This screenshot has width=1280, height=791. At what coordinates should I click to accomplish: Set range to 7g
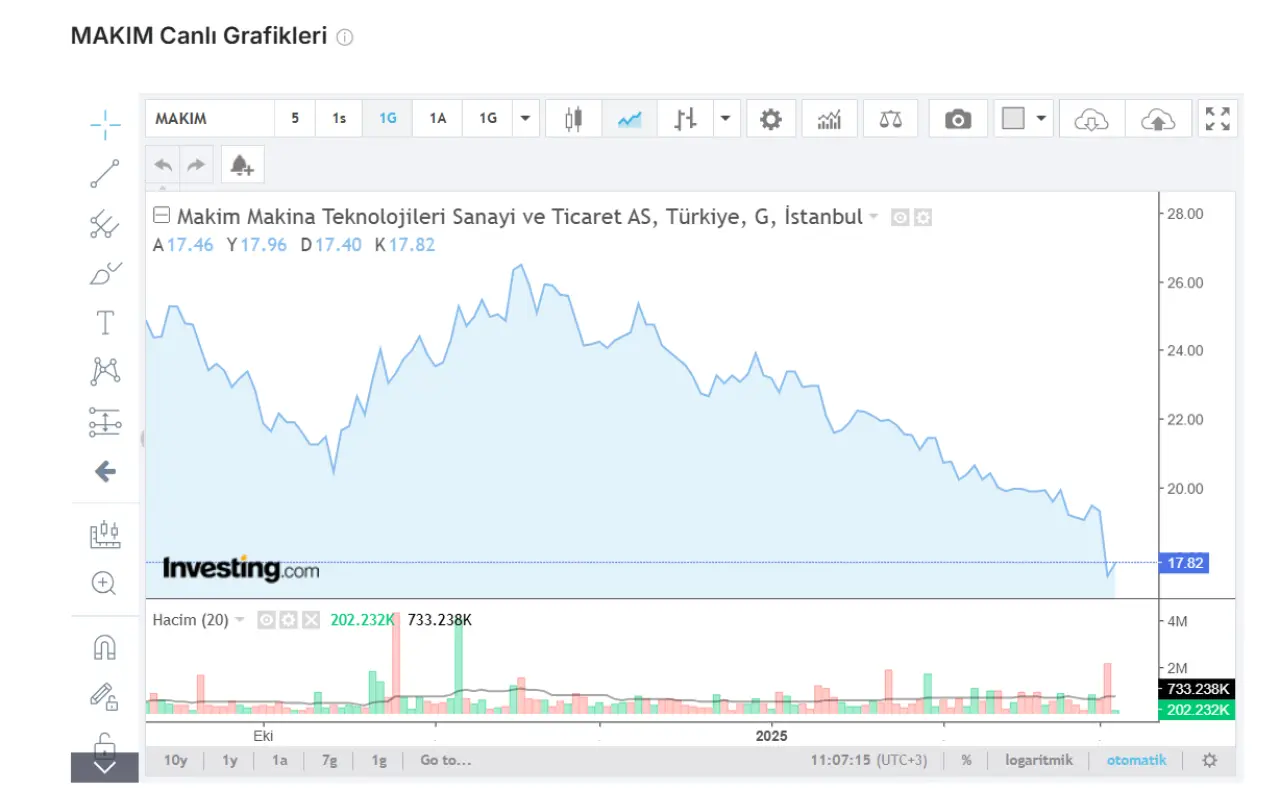(329, 760)
